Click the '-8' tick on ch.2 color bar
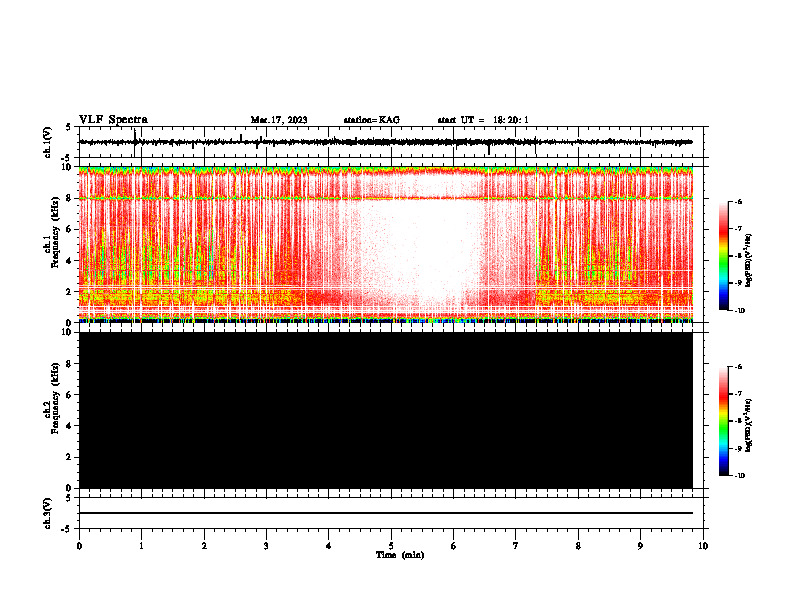The image size is (792, 612). tap(737, 421)
